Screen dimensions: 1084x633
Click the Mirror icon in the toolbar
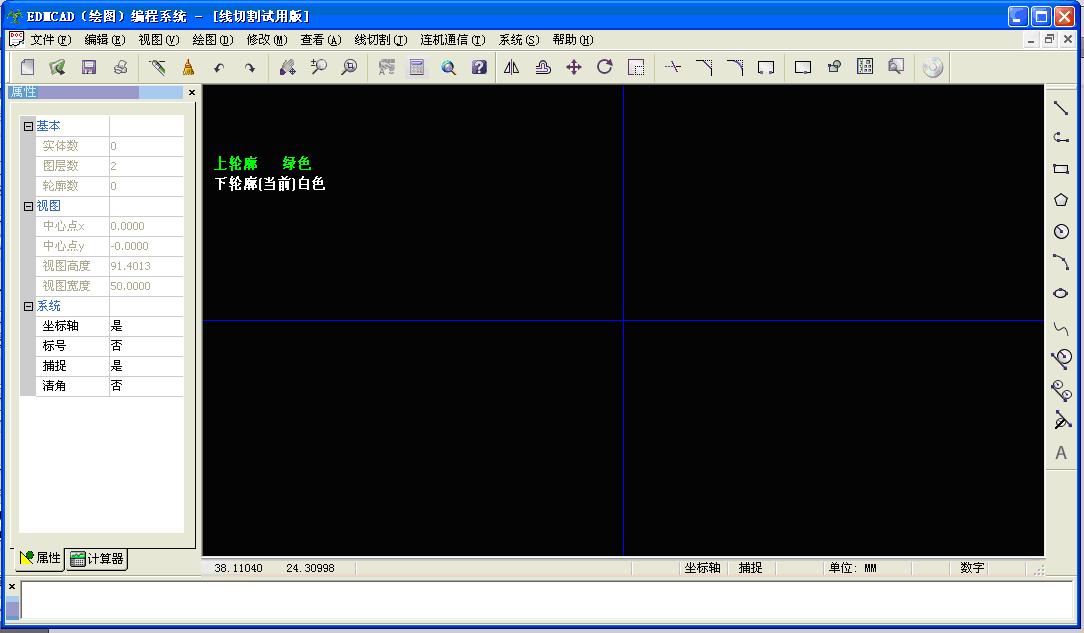click(511, 66)
